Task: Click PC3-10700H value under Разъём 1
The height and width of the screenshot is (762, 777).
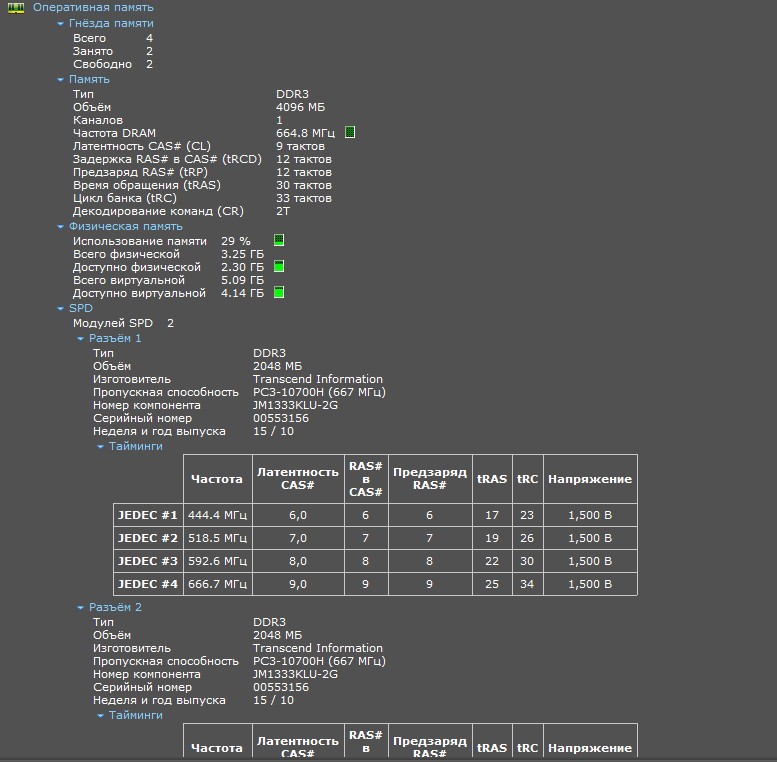Action: click(319, 392)
